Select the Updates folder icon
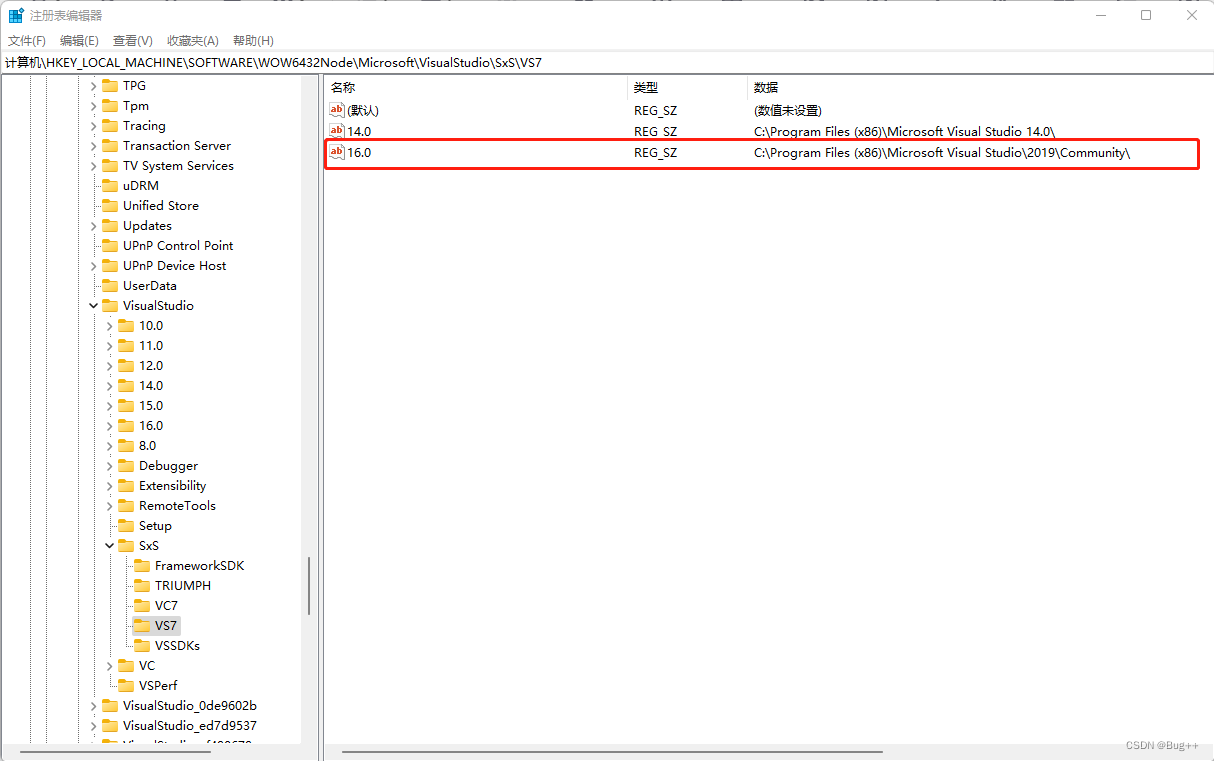This screenshot has width=1214, height=761. (110, 226)
